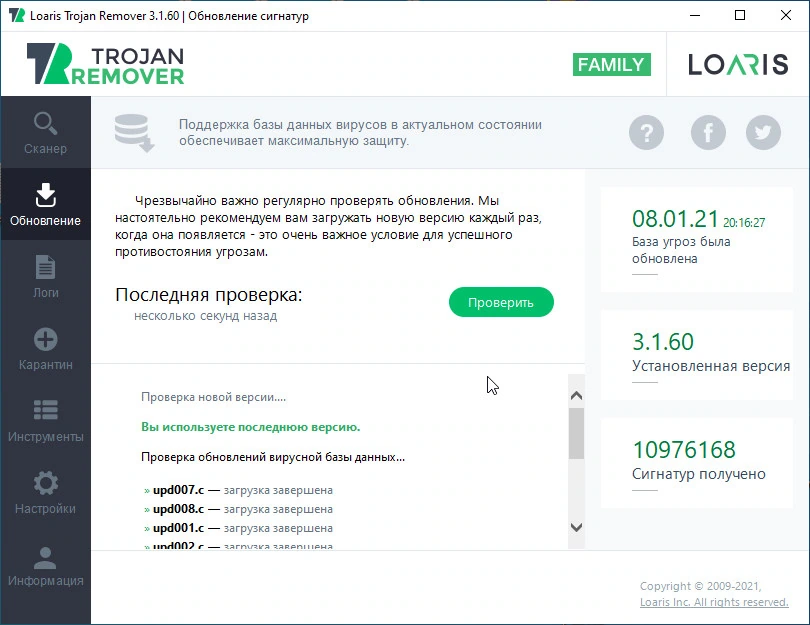
Task: Click the question mark help icon
Action: click(x=646, y=133)
